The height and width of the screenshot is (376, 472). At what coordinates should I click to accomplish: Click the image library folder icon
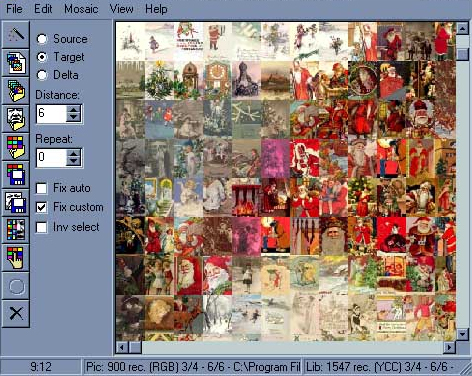tap(16, 91)
